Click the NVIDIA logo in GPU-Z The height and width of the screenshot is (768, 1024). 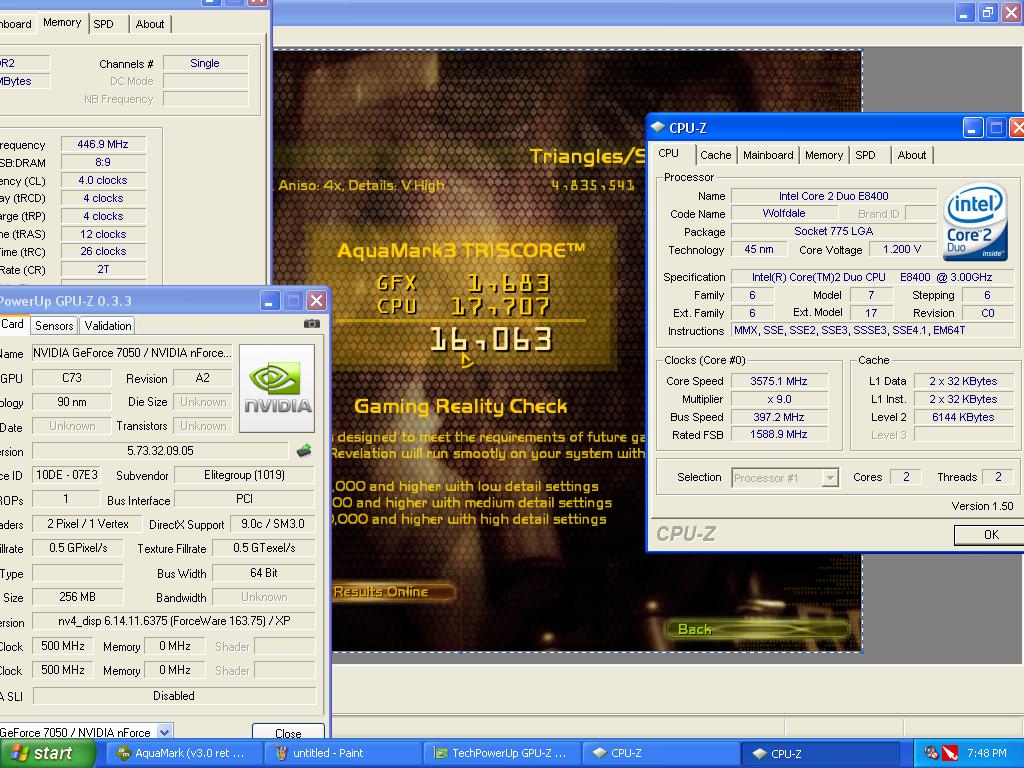click(277, 389)
